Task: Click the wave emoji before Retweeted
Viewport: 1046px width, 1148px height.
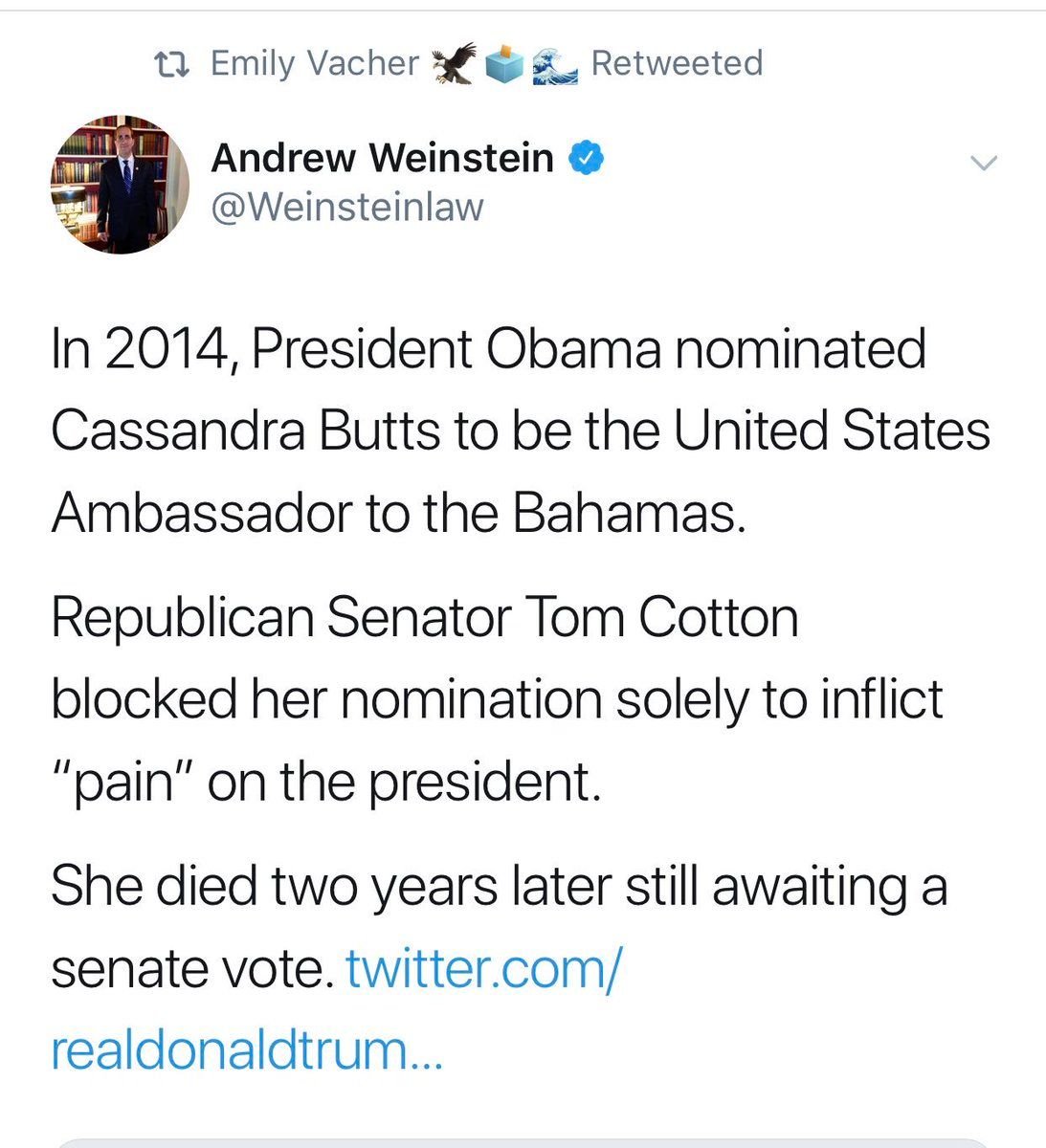Action: click(x=554, y=64)
